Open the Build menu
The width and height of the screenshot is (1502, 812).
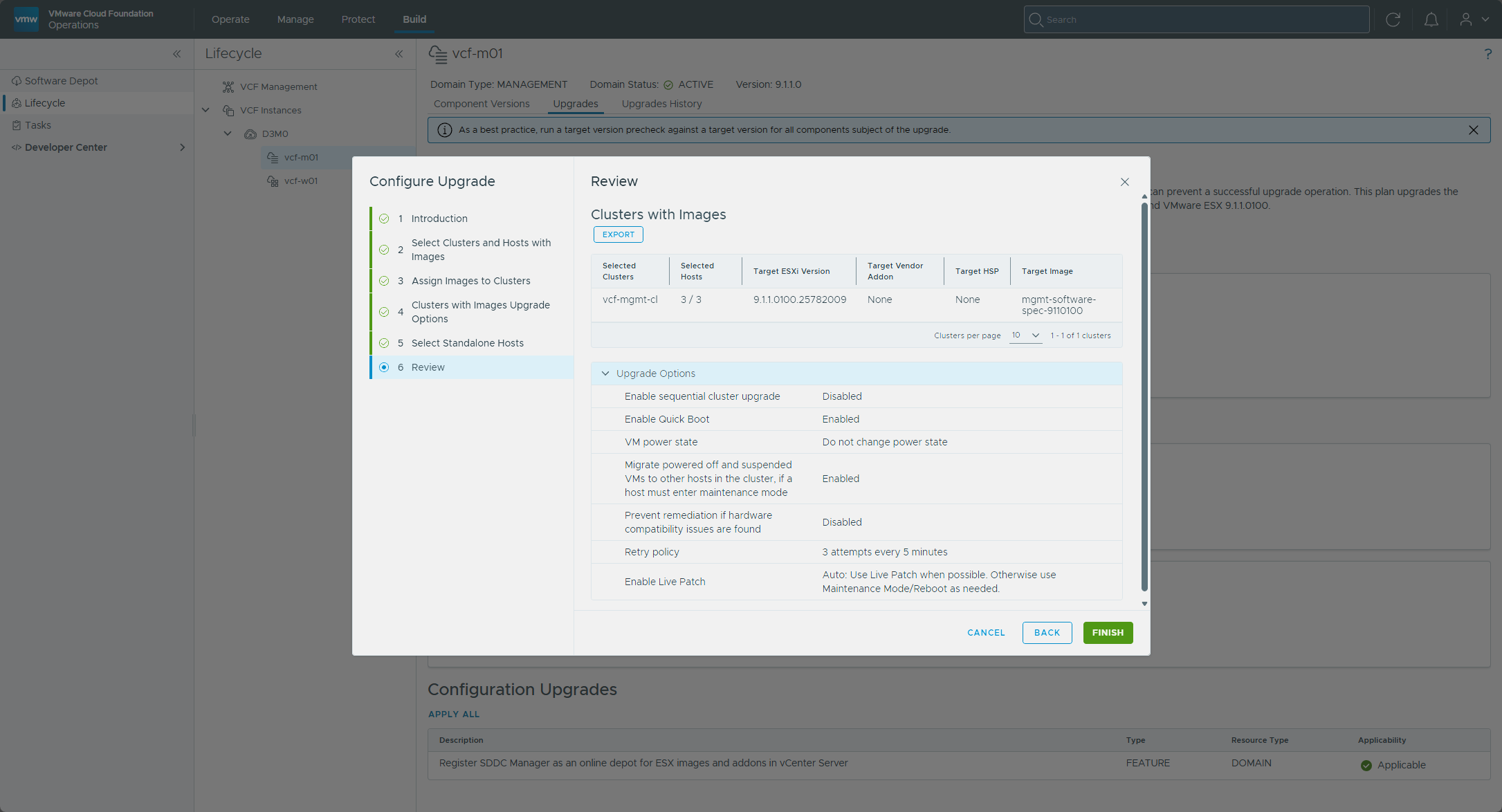click(x=414, y=19)
